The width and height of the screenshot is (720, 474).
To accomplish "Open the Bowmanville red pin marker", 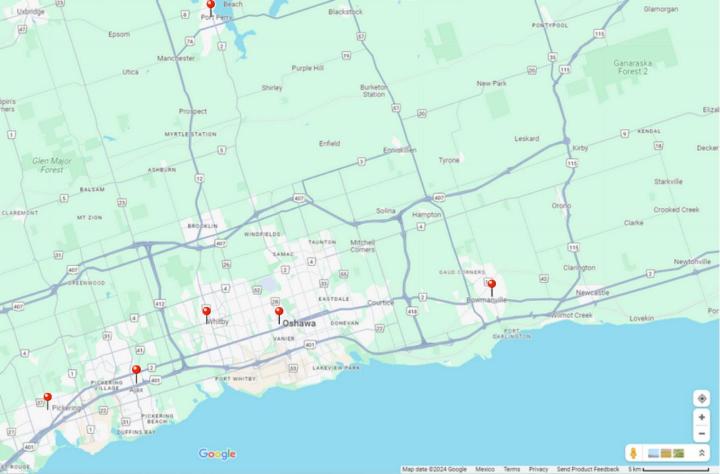I will (x=491, y=286).
